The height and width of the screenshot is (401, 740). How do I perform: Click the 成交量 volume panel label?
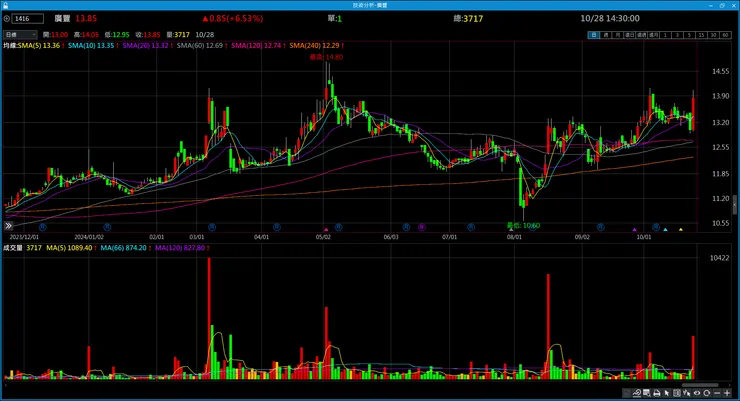coord(13,248)
